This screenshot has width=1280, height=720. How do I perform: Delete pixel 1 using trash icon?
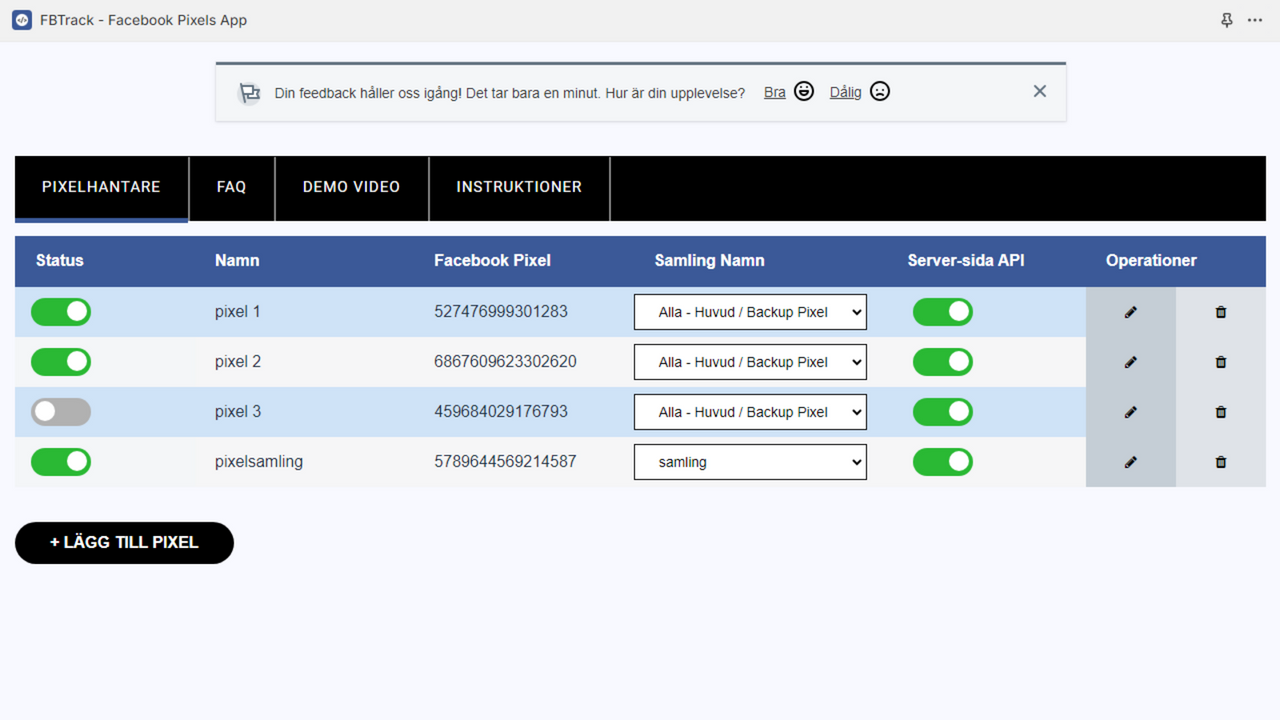click(x=1221, y=312)
